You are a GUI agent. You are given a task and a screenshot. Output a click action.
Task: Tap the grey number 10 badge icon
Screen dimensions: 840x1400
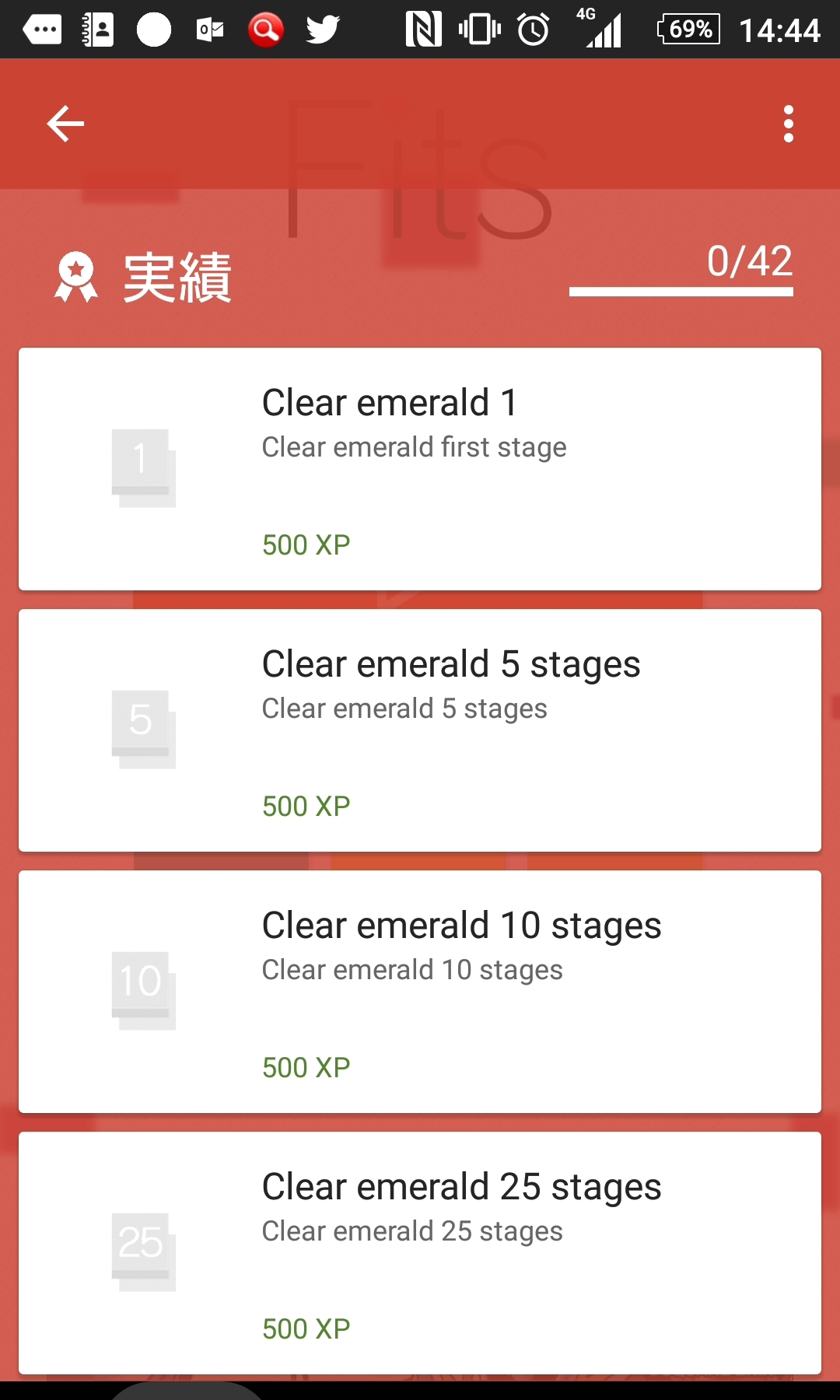coord(143,990)
